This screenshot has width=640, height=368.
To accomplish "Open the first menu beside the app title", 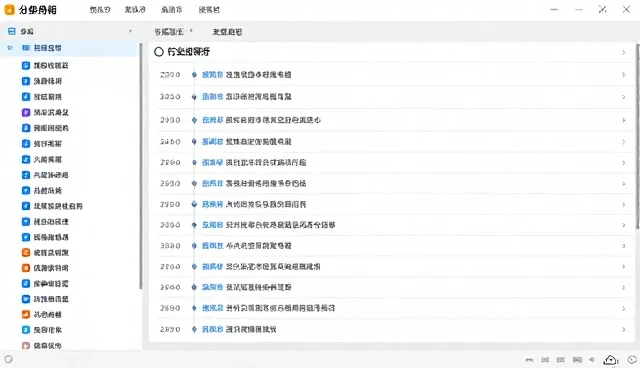I will (x=100, y=9).
